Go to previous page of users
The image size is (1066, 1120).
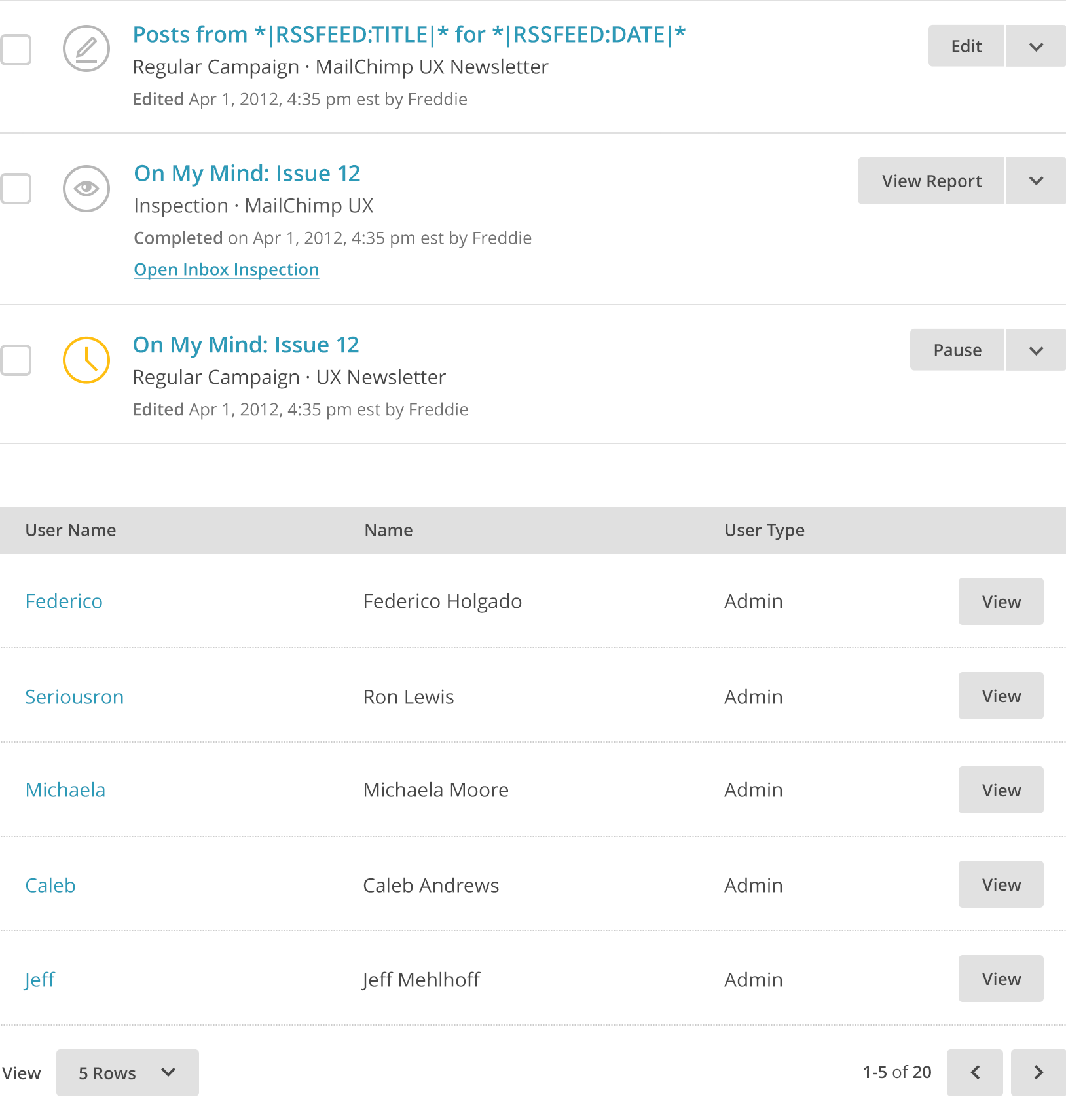coord(974,1073)
